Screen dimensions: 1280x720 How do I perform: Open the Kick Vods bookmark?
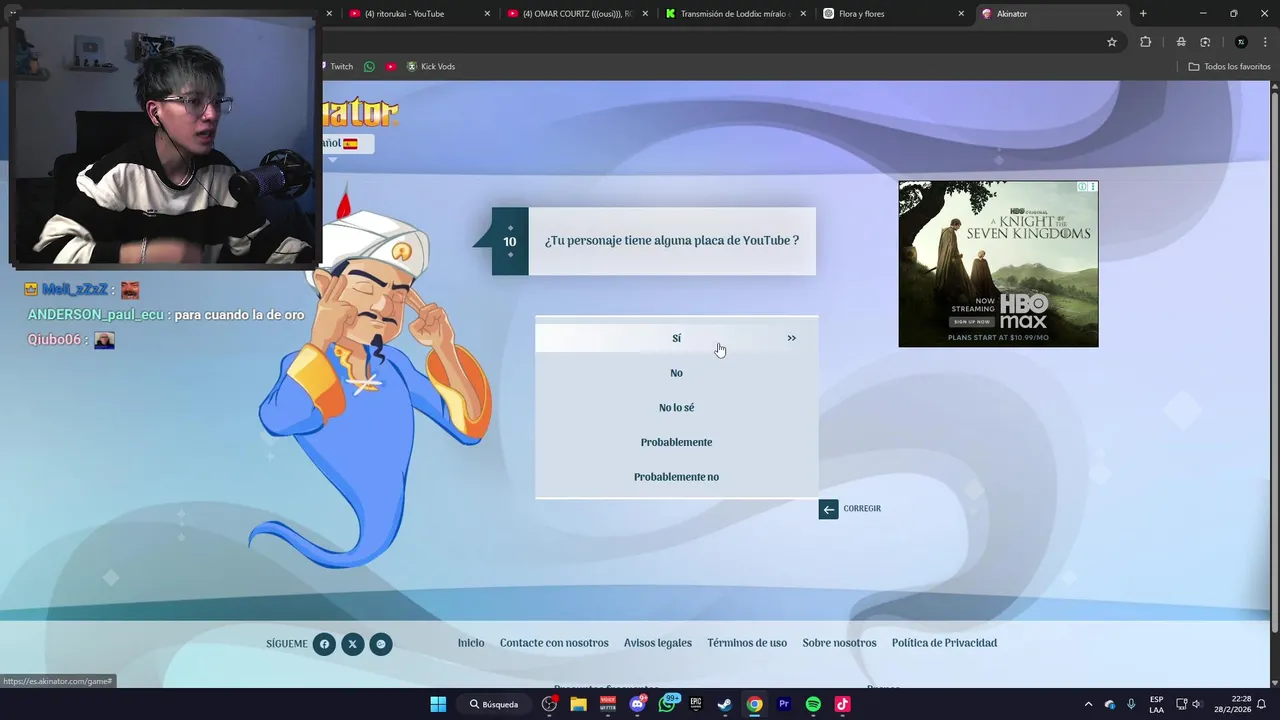431,67
